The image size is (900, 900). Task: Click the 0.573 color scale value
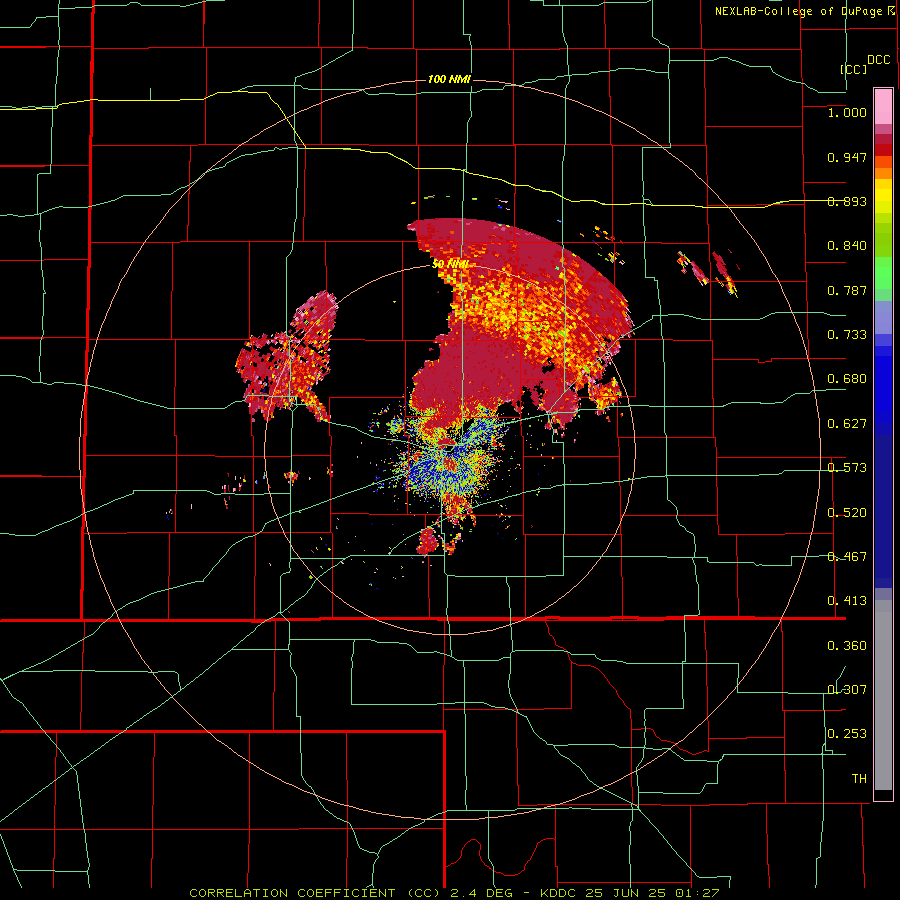point(847,468)
